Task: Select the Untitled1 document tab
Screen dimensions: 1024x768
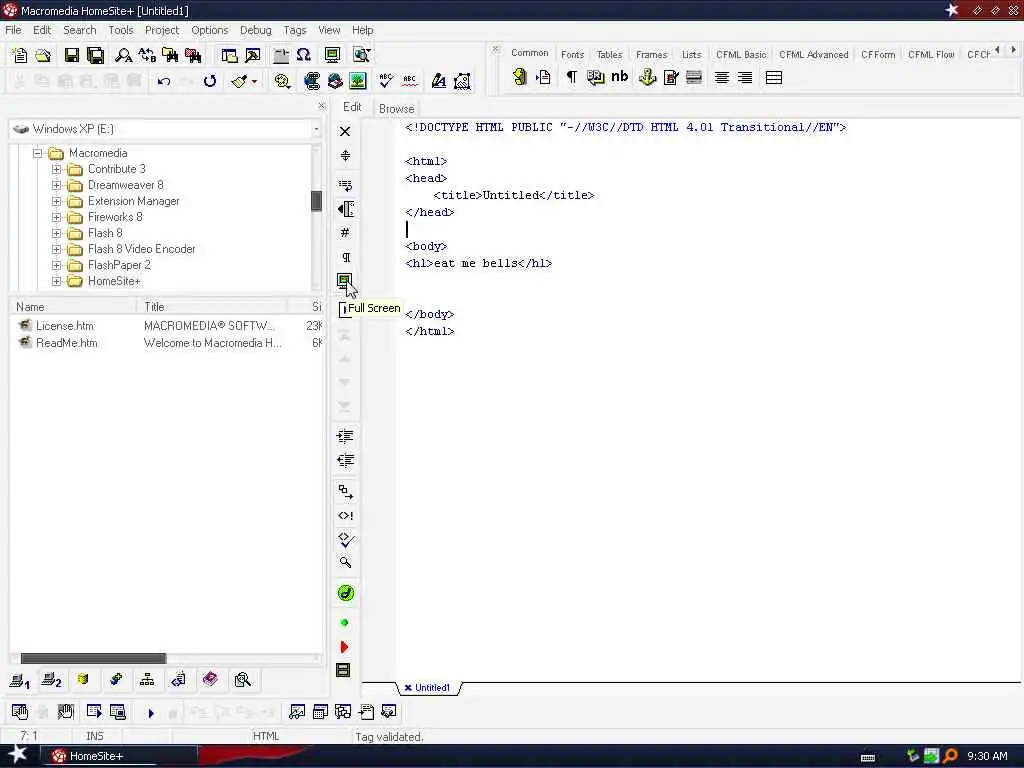Action: tap(428, 688)
